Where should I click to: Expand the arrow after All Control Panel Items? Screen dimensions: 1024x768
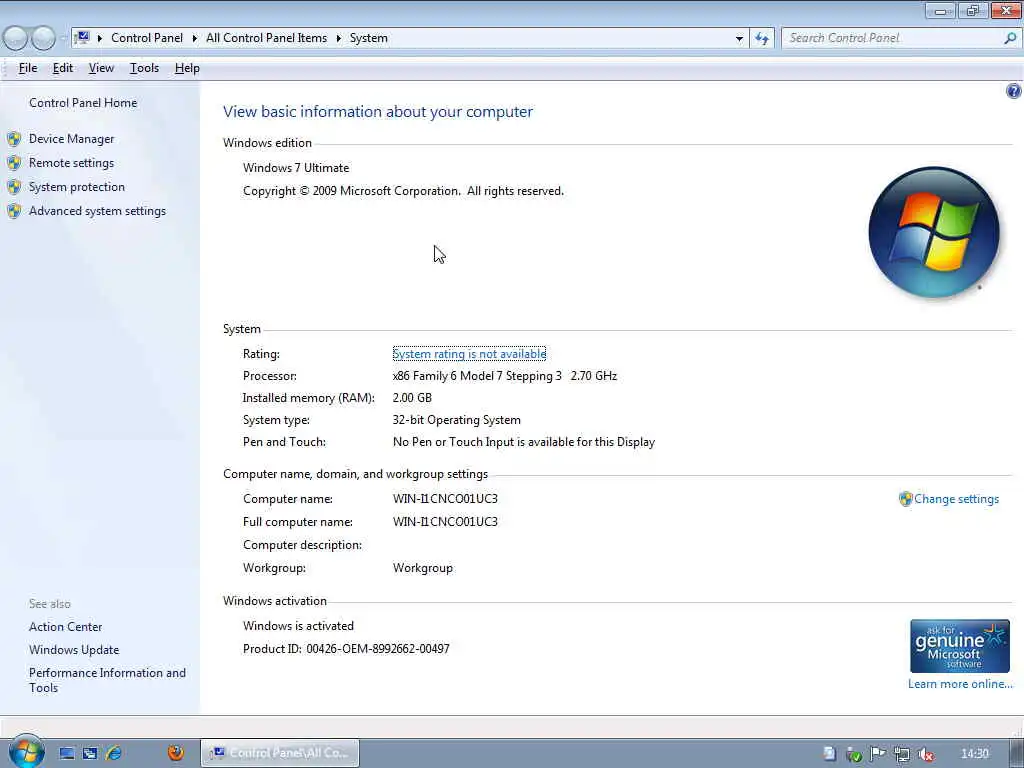(x=338, y=39)
